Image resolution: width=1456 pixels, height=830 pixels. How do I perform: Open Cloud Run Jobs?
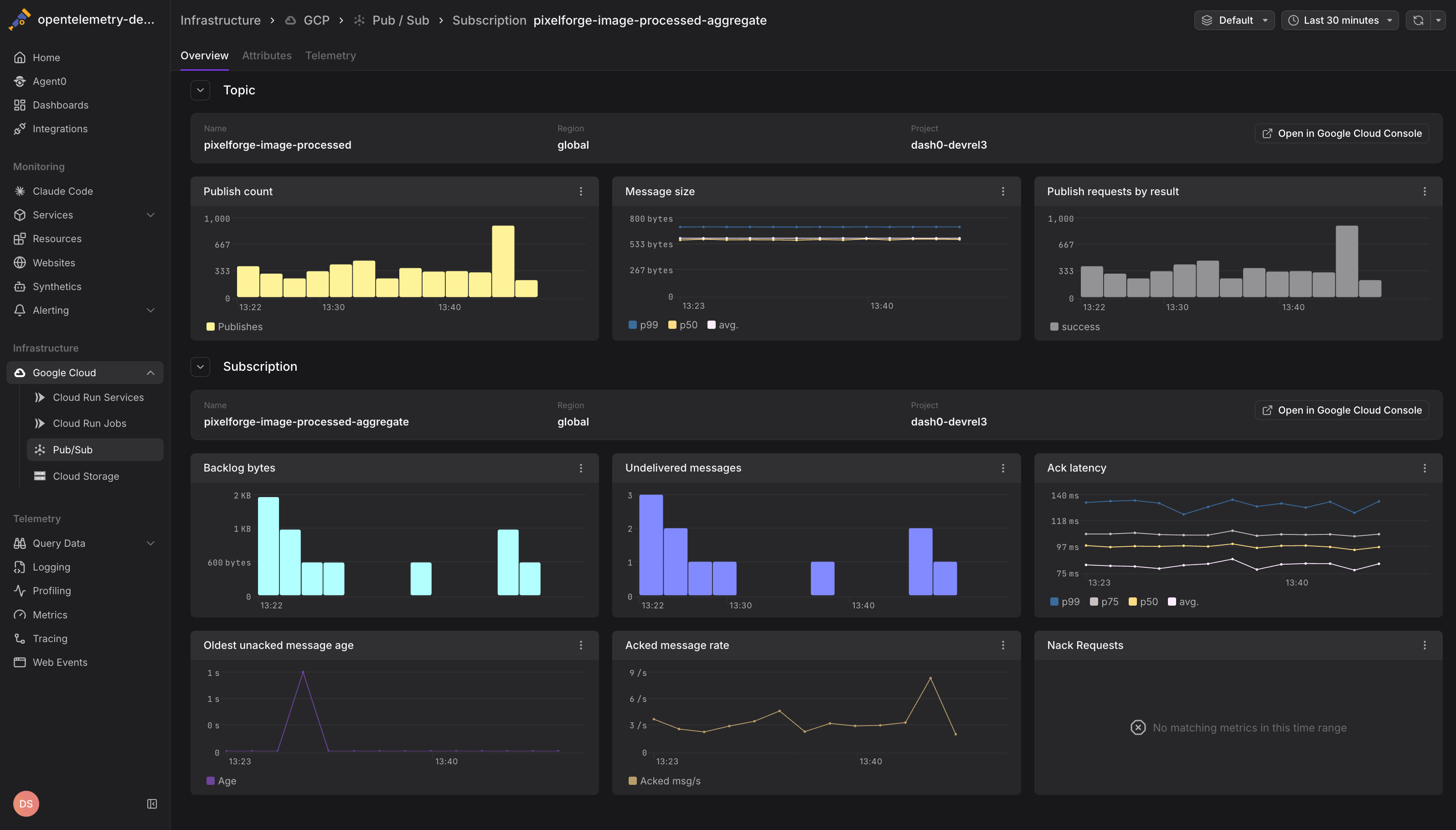[95, 424]
